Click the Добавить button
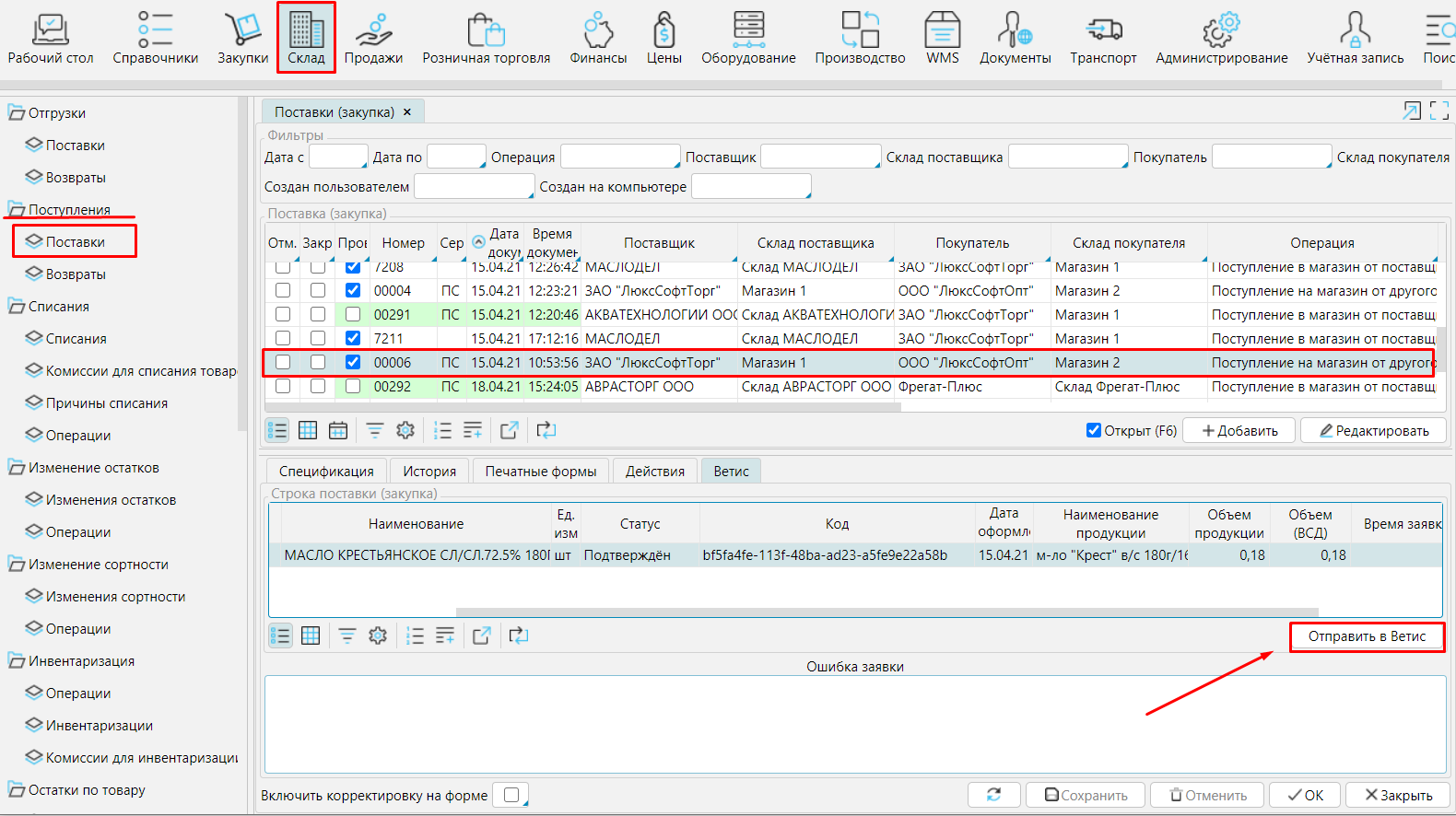 click(x=1239, y=430)
